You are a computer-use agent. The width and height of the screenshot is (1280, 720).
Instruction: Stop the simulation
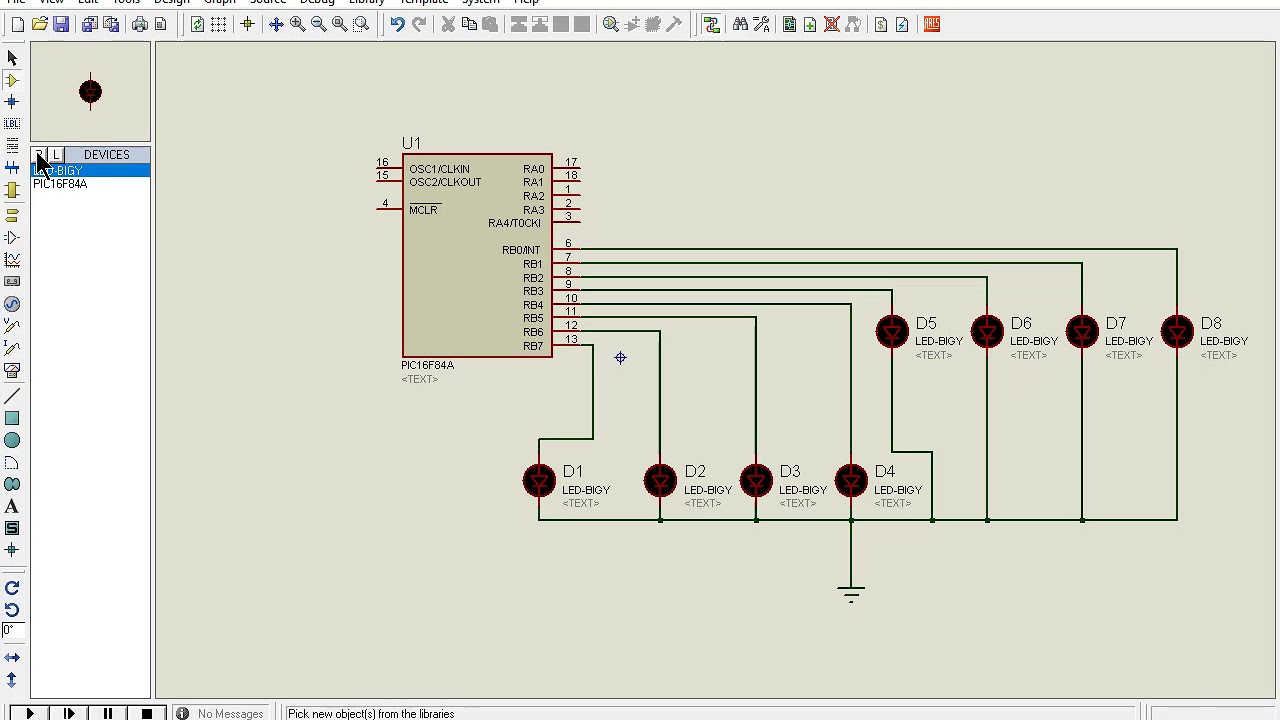pyautogui.click(x=146, y=713)
